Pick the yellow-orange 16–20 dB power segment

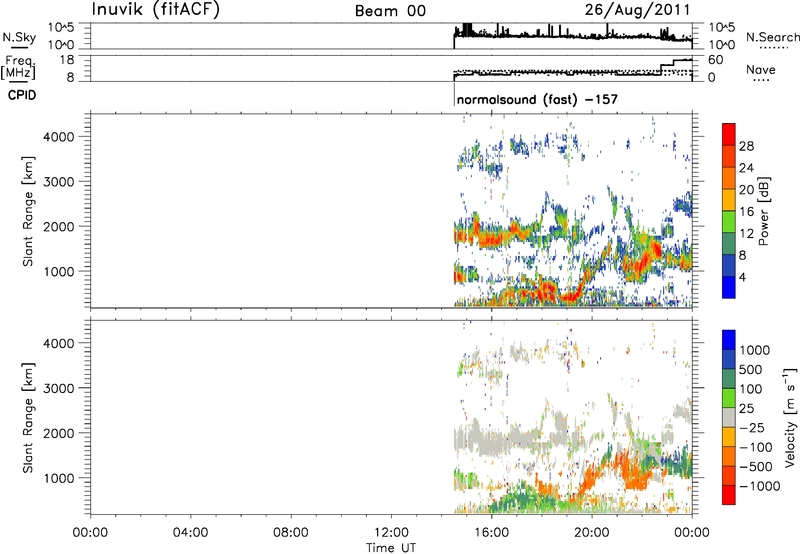point(729,200)
